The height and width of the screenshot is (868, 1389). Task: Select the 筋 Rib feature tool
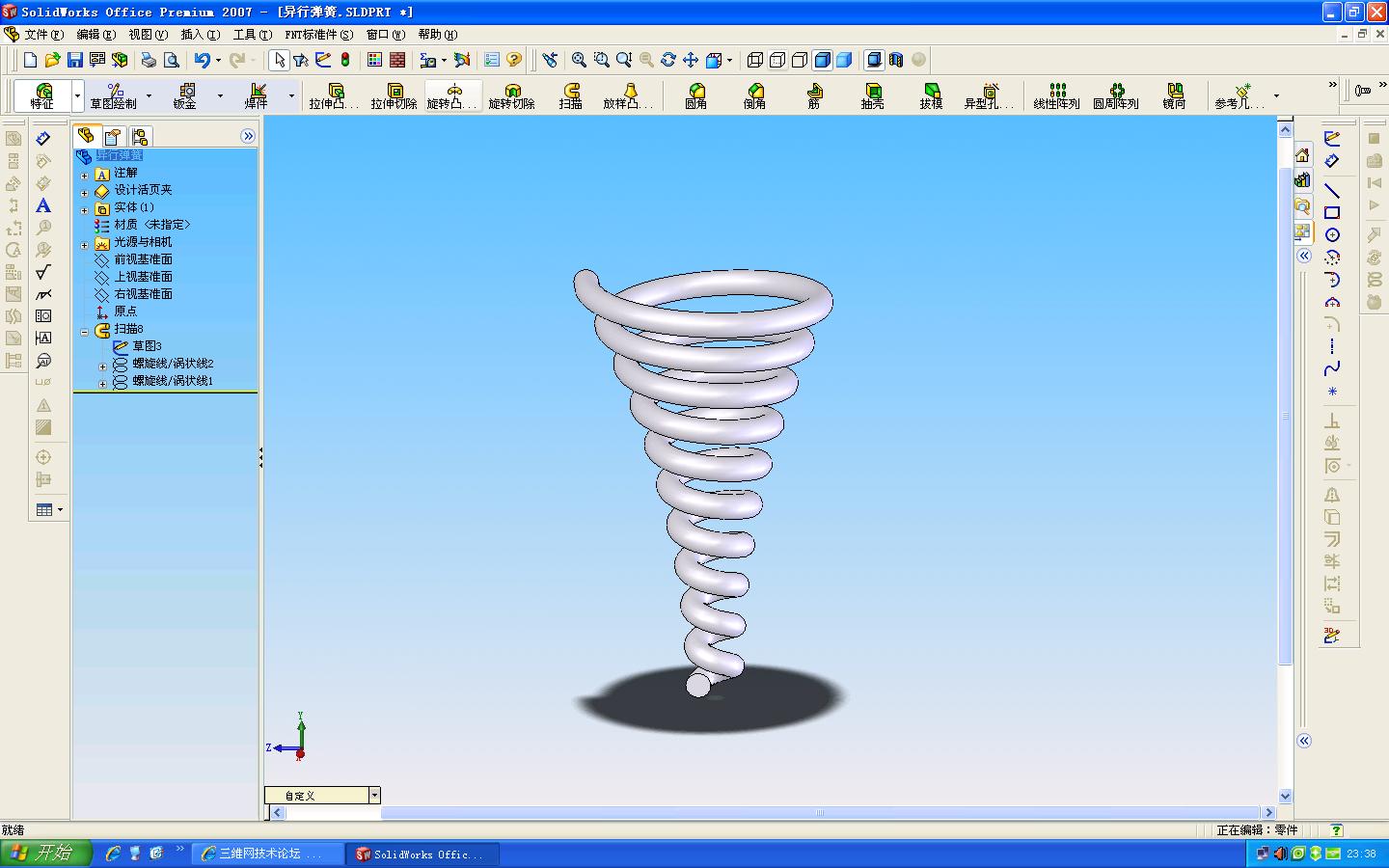tap(814, 96)
